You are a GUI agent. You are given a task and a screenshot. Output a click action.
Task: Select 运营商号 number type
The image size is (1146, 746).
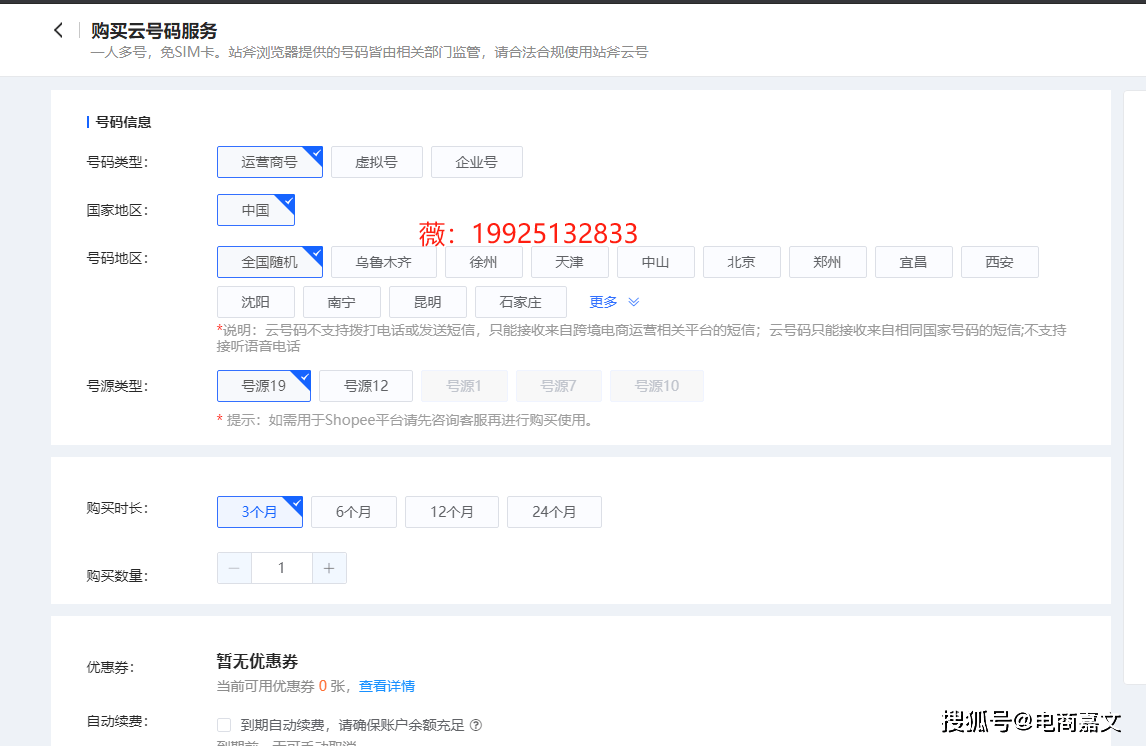(x=269, y=162)
